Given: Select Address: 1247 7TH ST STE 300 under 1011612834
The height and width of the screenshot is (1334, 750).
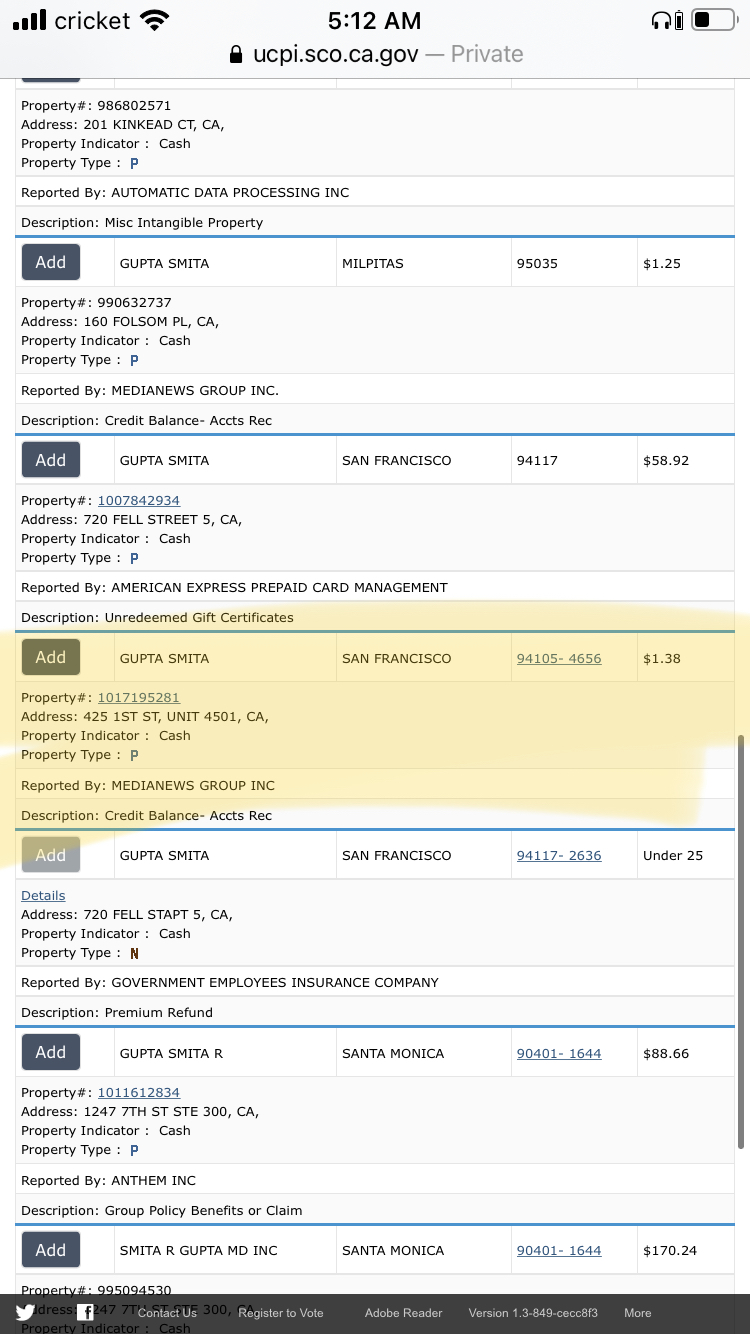Looking at the screenshot, I should pos(140,1112).
